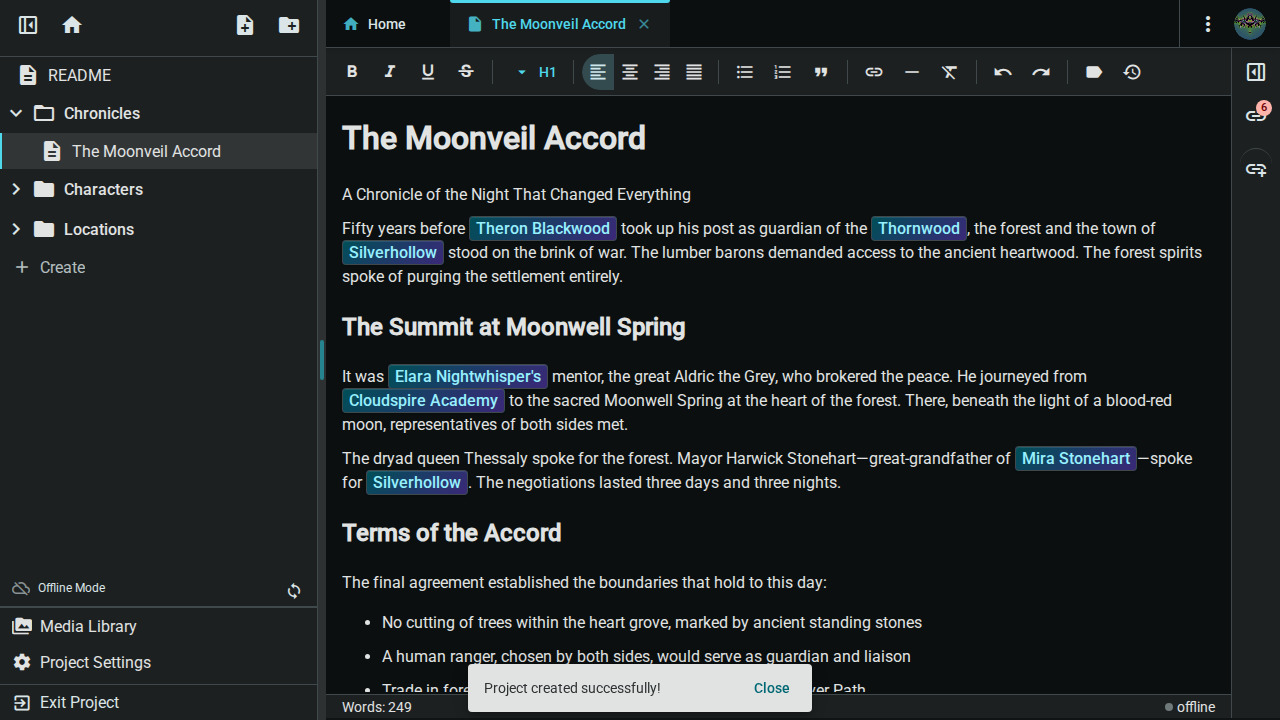Collapse the left sidebar panel
The width and height of the screenshot is (1280, 720).
tap(27, 25)
